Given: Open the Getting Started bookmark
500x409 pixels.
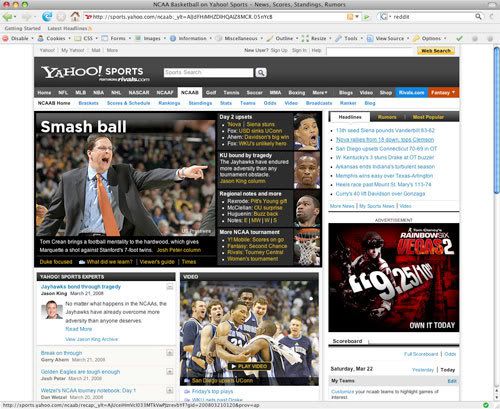Looking at the screenshot, I should (22, 28).
